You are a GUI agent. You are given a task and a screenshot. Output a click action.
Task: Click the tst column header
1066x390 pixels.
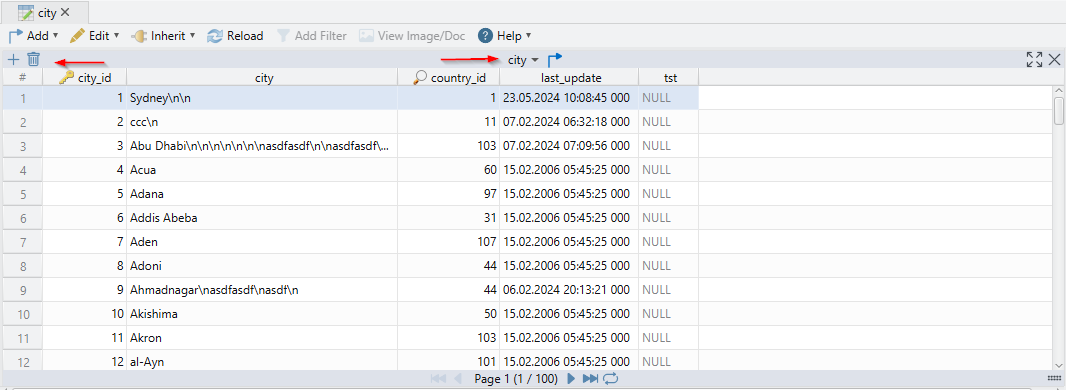(x=669, y=78)
